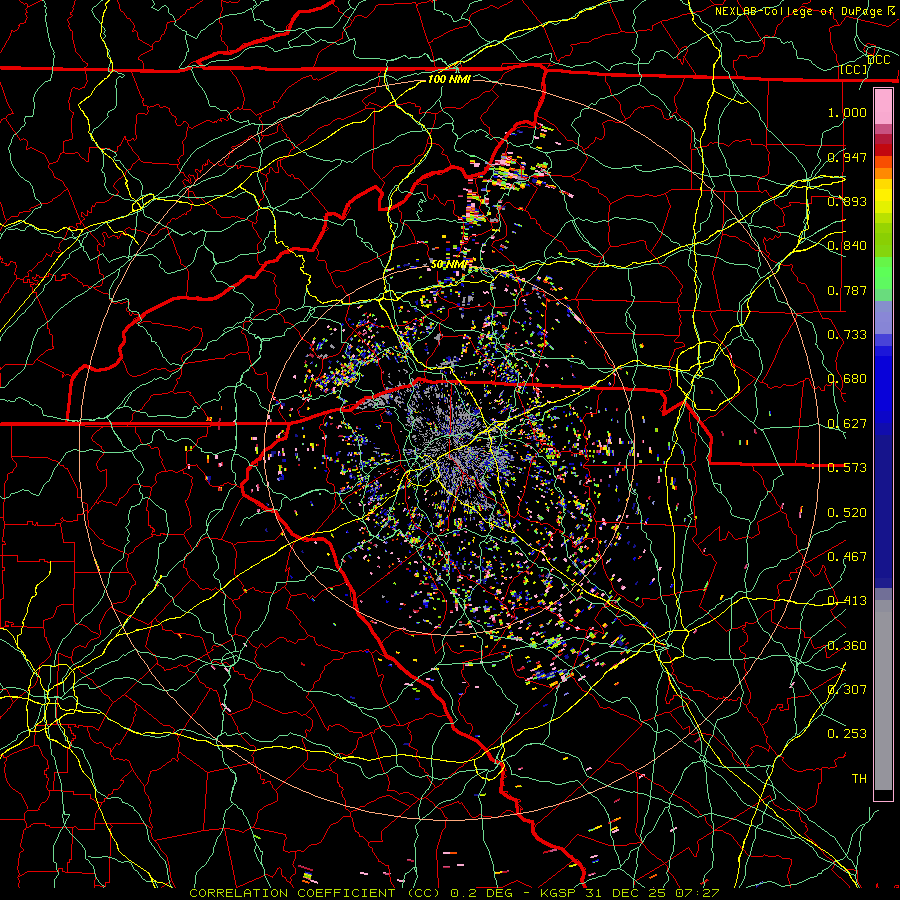Click the 0.253 scale value
The width and height of the screenshot is (900, 900).
point(847,734)
